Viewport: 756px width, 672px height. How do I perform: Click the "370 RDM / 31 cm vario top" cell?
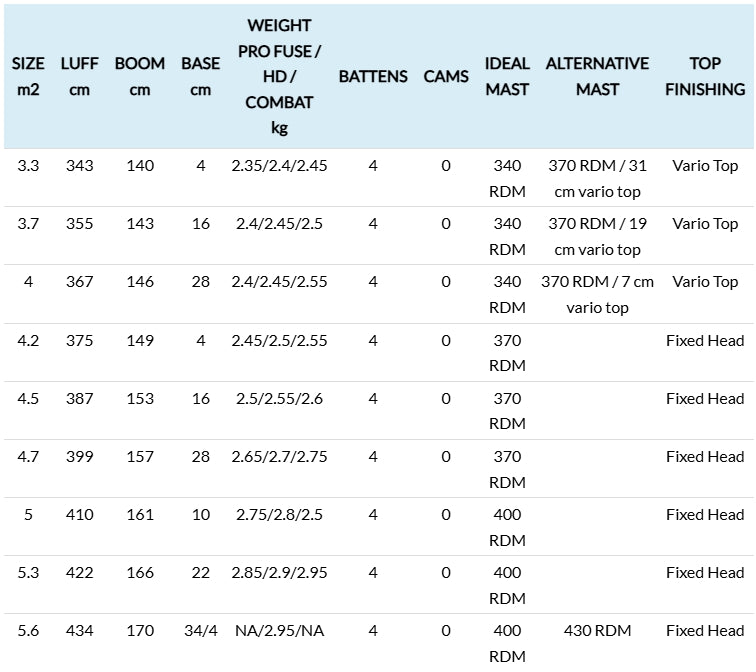pos(597,178)
